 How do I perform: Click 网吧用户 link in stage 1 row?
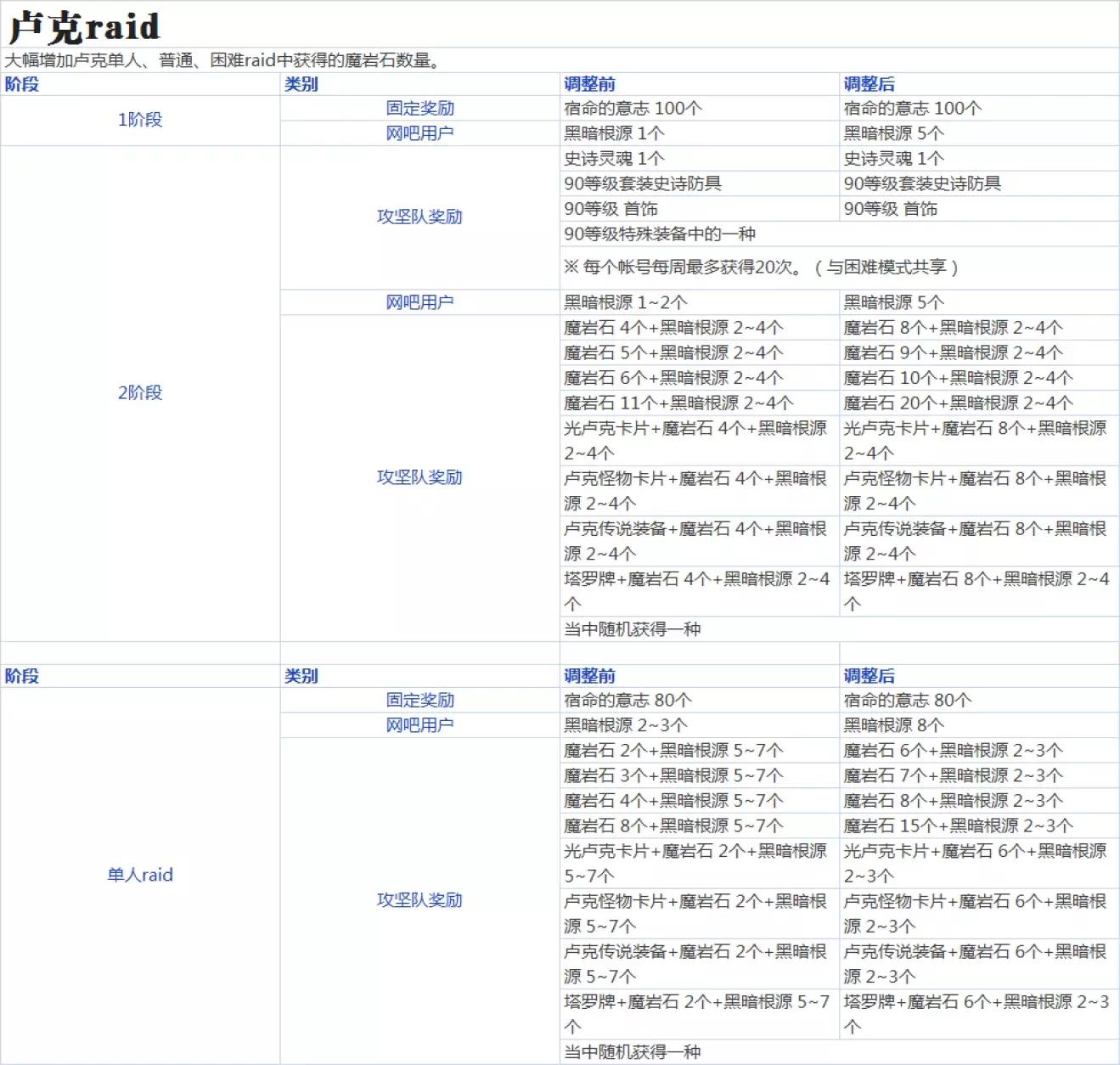click(x=421, y=132)
